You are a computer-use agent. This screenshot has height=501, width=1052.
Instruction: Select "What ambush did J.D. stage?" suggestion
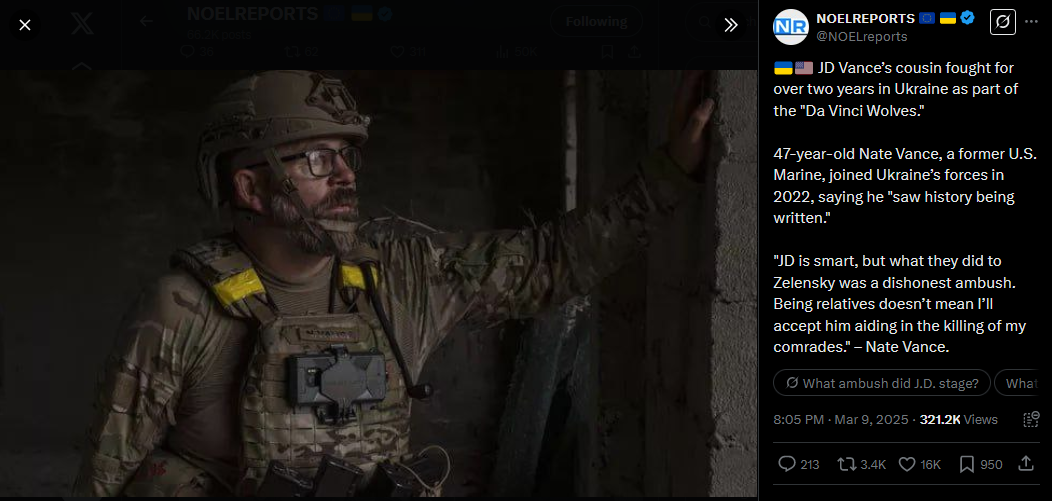[x=882, y=383]
